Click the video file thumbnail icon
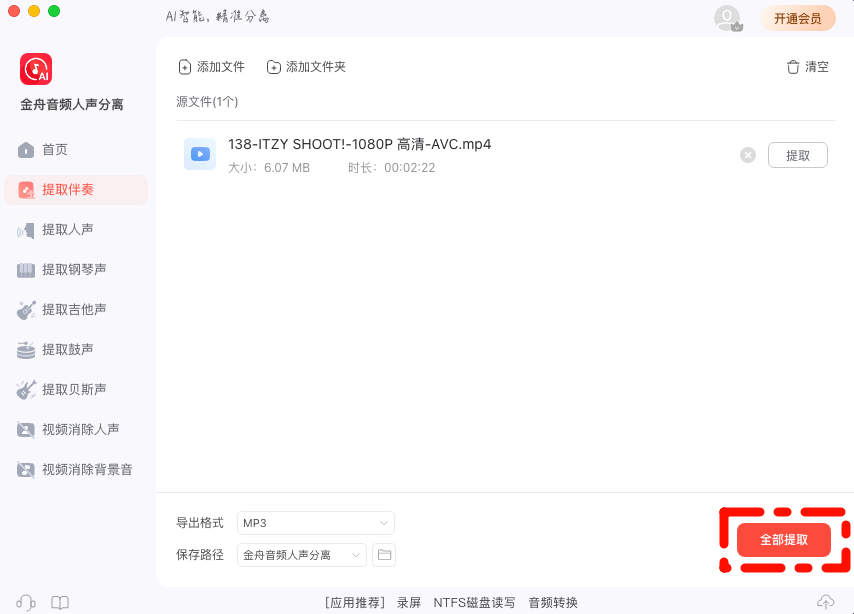854x614 pixels. click(200, 154)
